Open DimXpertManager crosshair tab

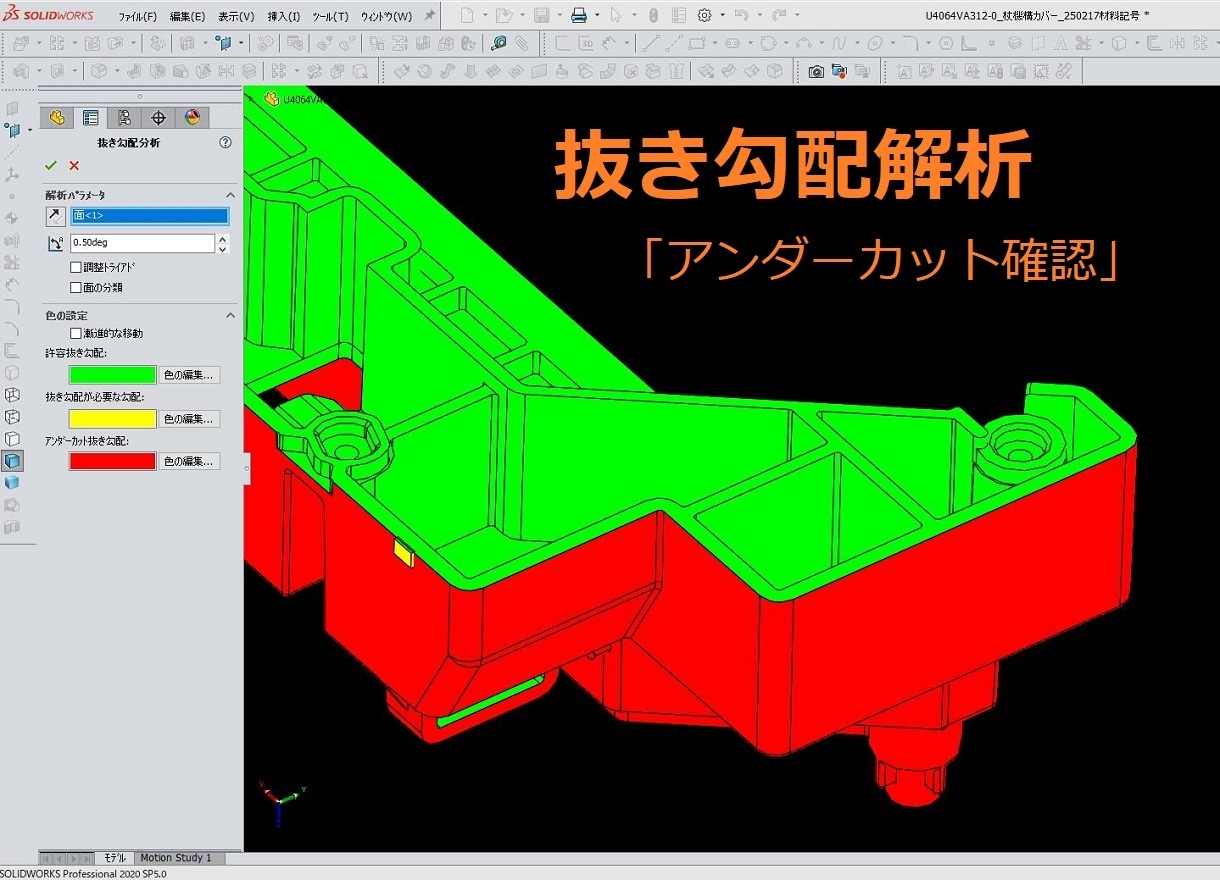point(158,117)
